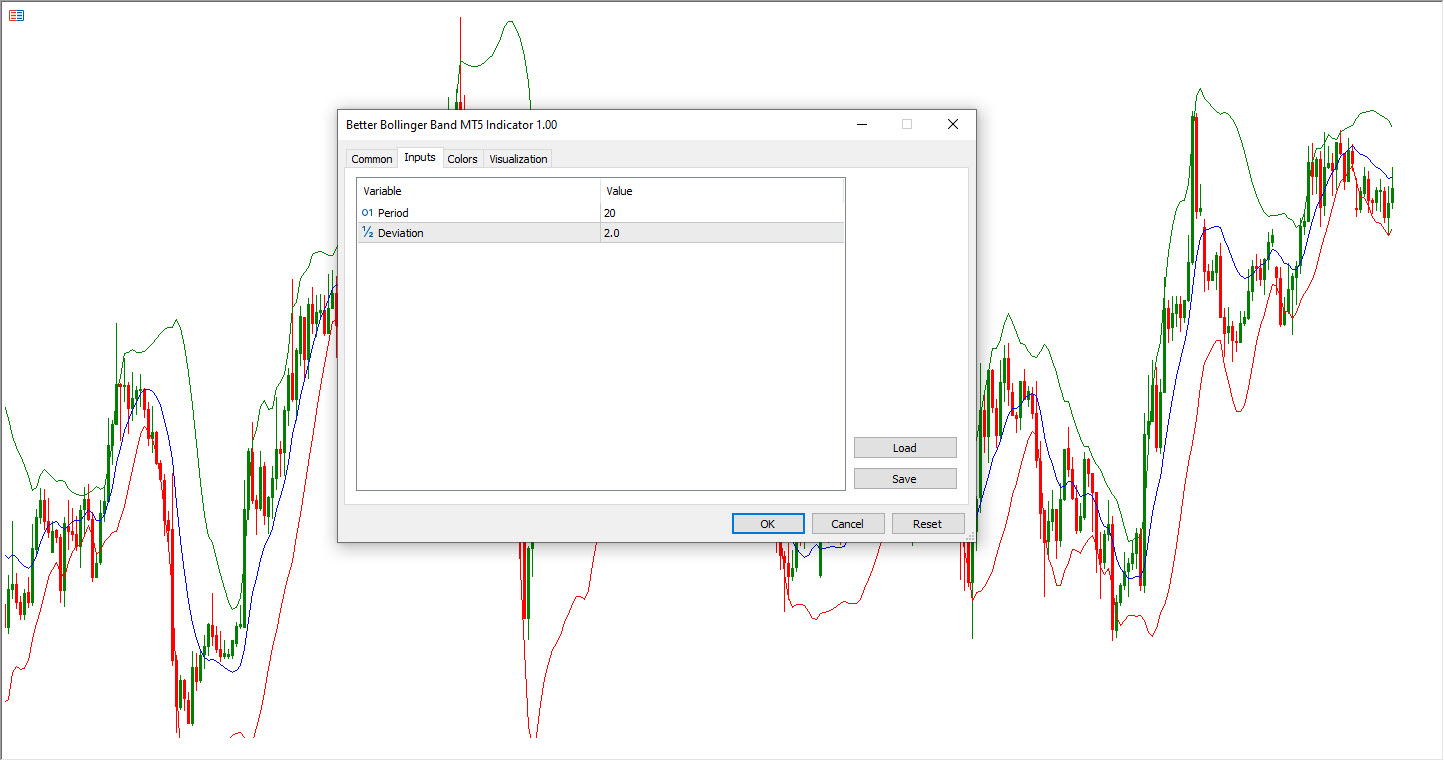Click the fraction icon beside Deviation
The image size is (1444, 761).
pos(367,233)
